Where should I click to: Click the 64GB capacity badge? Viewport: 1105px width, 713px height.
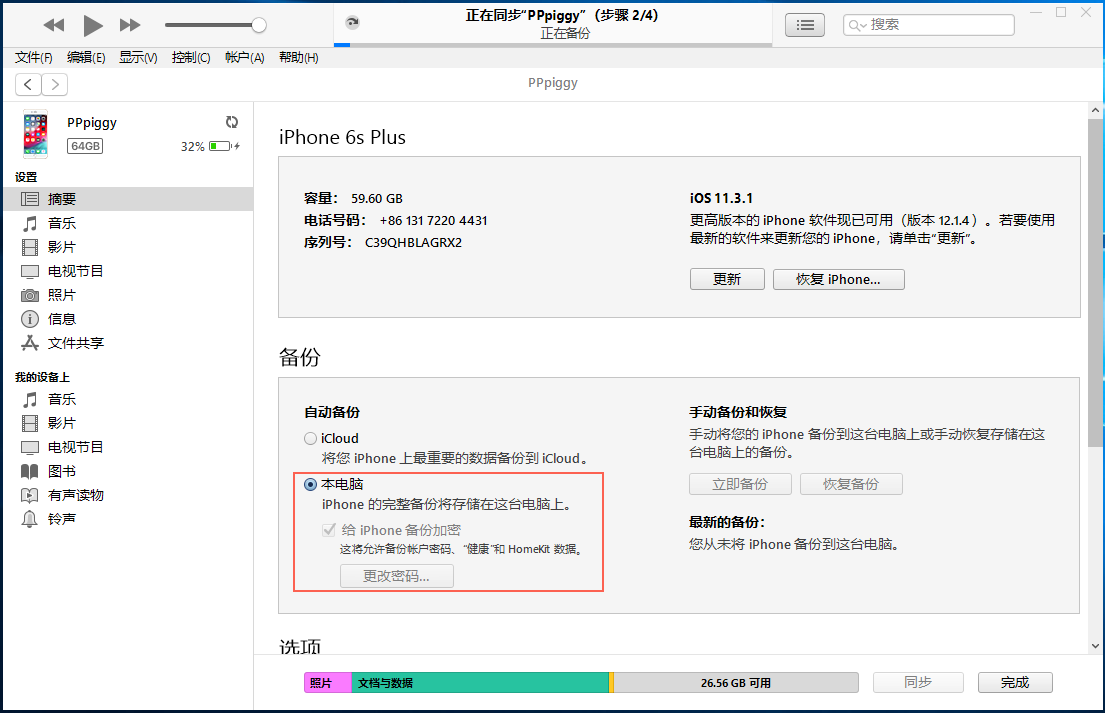[x=85, y=146]
